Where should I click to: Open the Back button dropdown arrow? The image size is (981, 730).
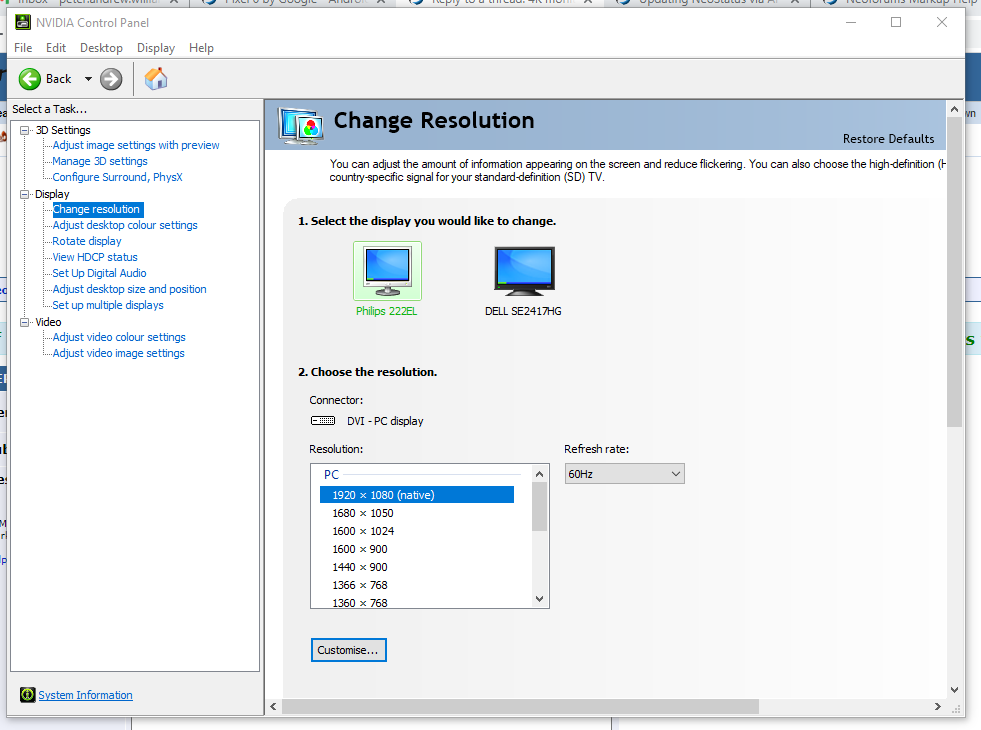[x=87, y=78]
